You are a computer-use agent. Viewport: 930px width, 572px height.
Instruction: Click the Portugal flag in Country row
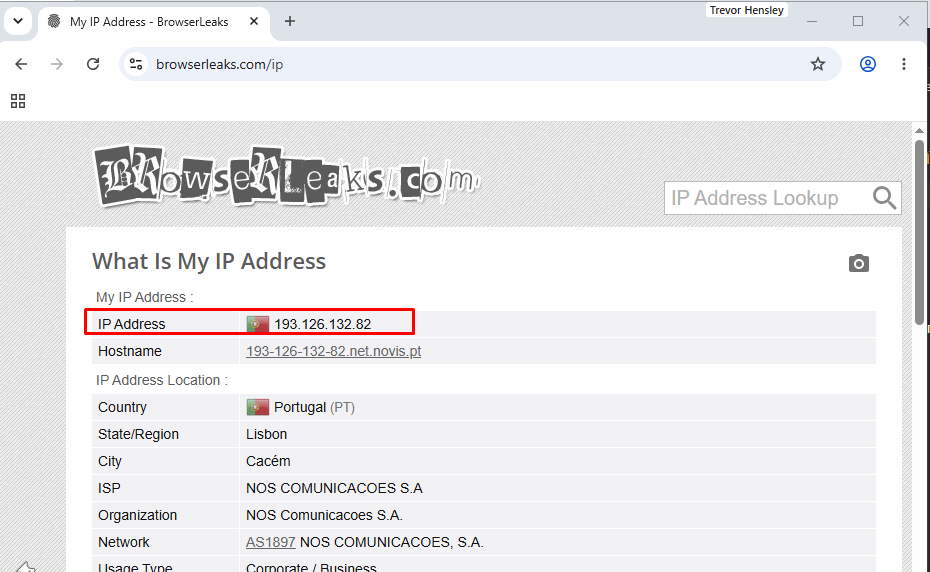[257, 407]
